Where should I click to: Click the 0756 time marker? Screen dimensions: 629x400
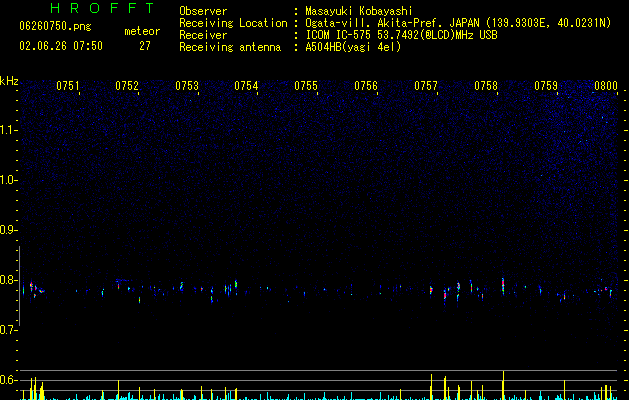366,85
